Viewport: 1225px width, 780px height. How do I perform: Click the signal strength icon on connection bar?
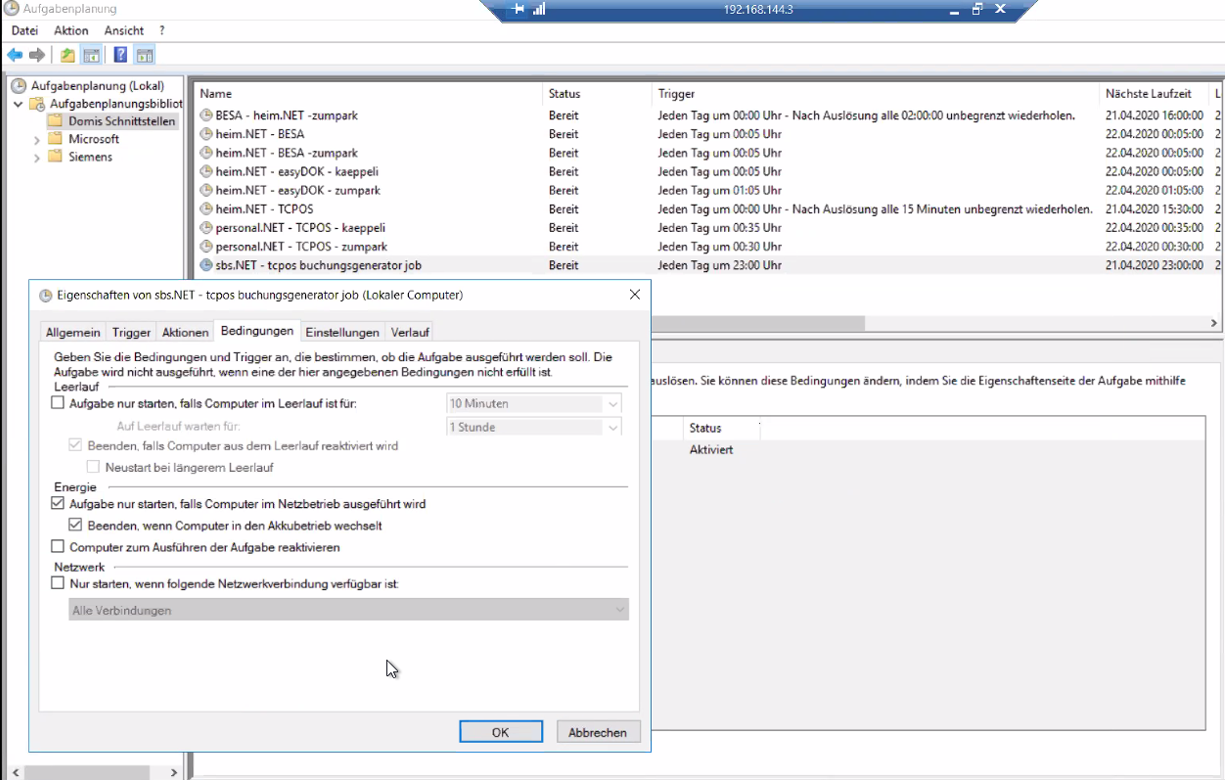click(x=539, y=9)
